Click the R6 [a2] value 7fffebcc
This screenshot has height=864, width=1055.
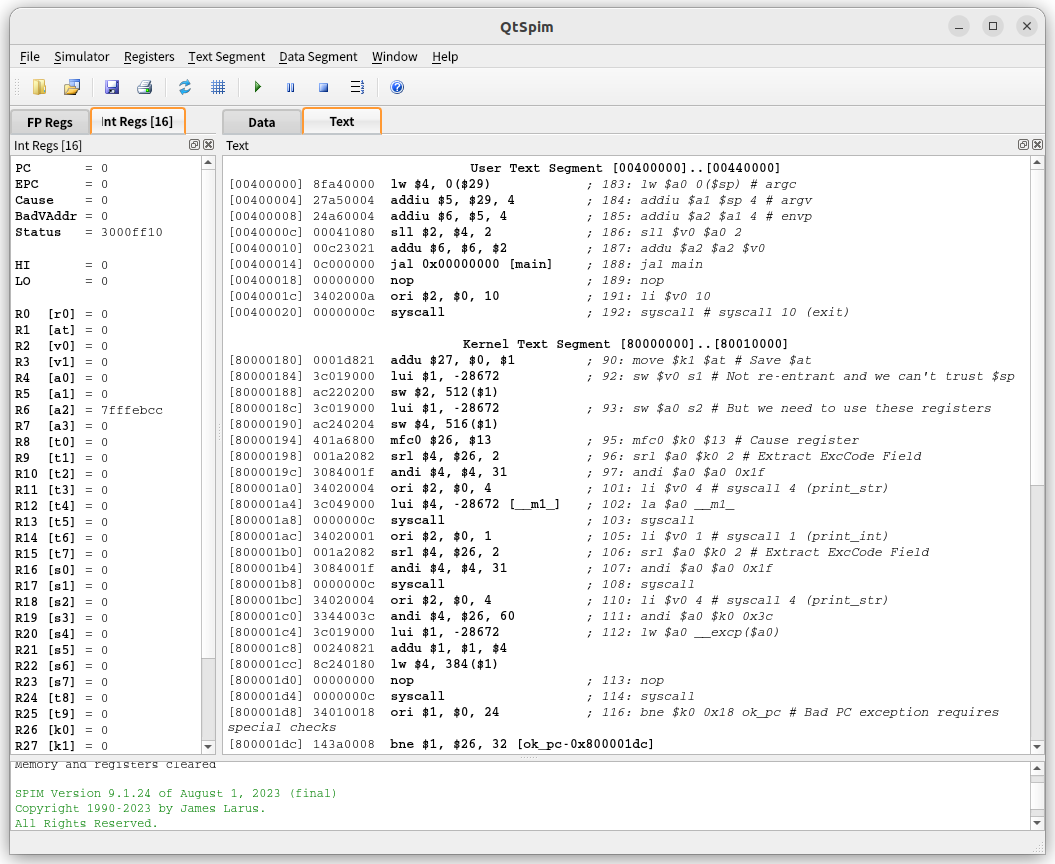(x=132, y=410)
